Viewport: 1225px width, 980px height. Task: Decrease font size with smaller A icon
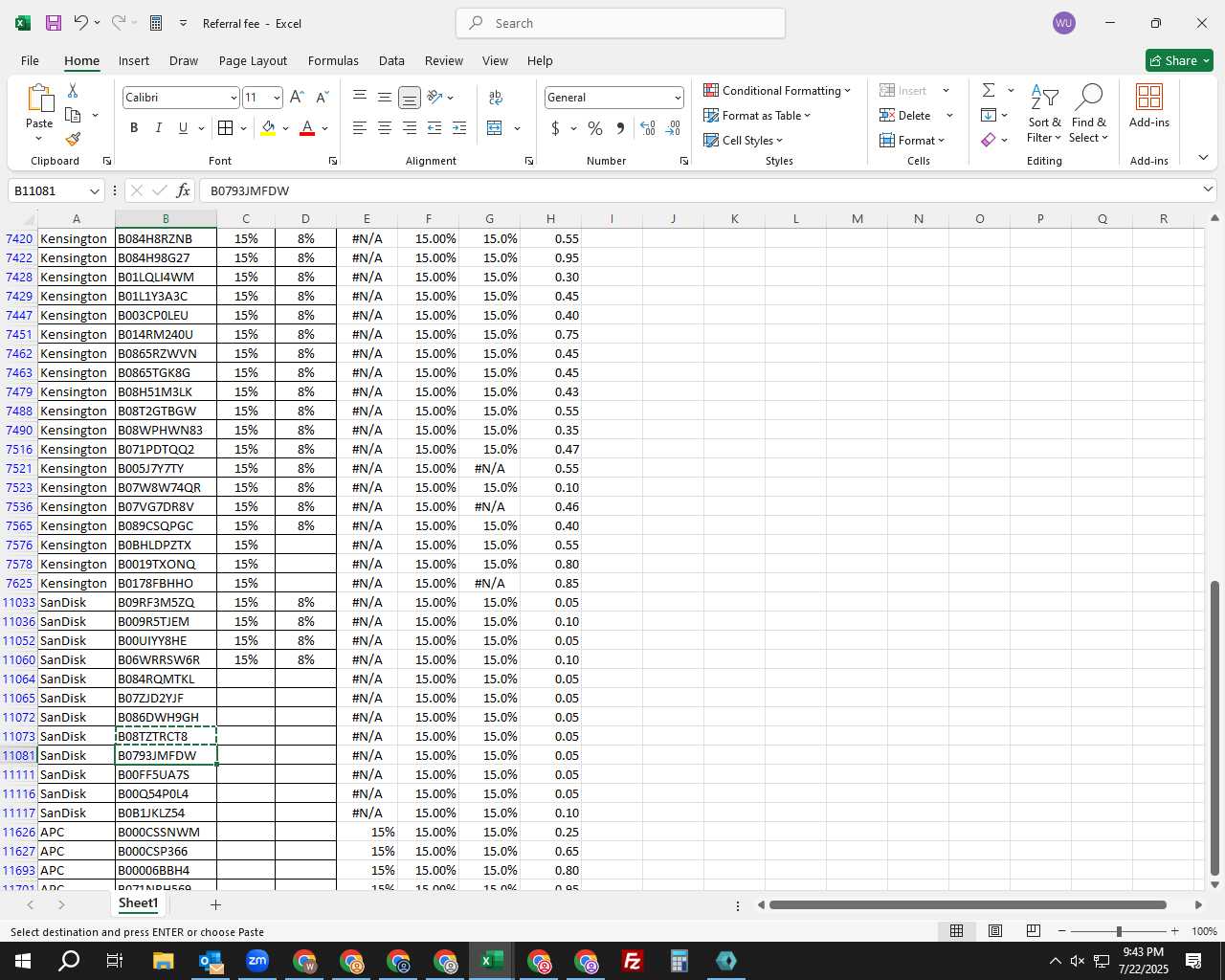(322, 98)
